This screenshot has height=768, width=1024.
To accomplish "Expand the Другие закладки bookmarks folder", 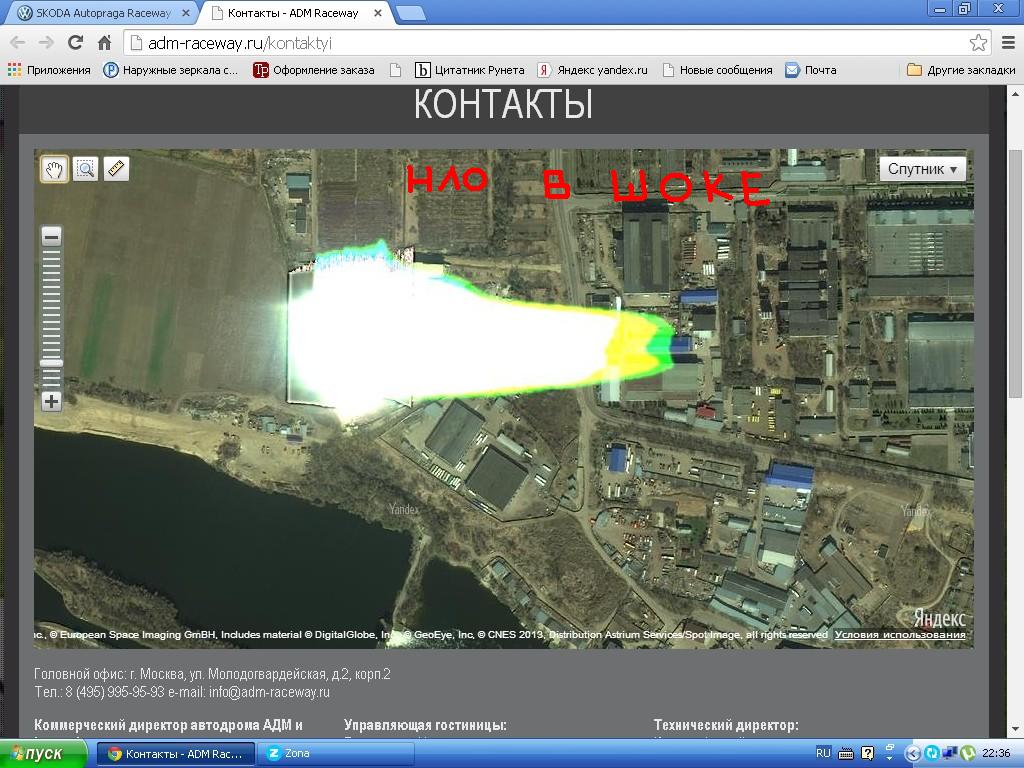I will click(x=961, y=70).
